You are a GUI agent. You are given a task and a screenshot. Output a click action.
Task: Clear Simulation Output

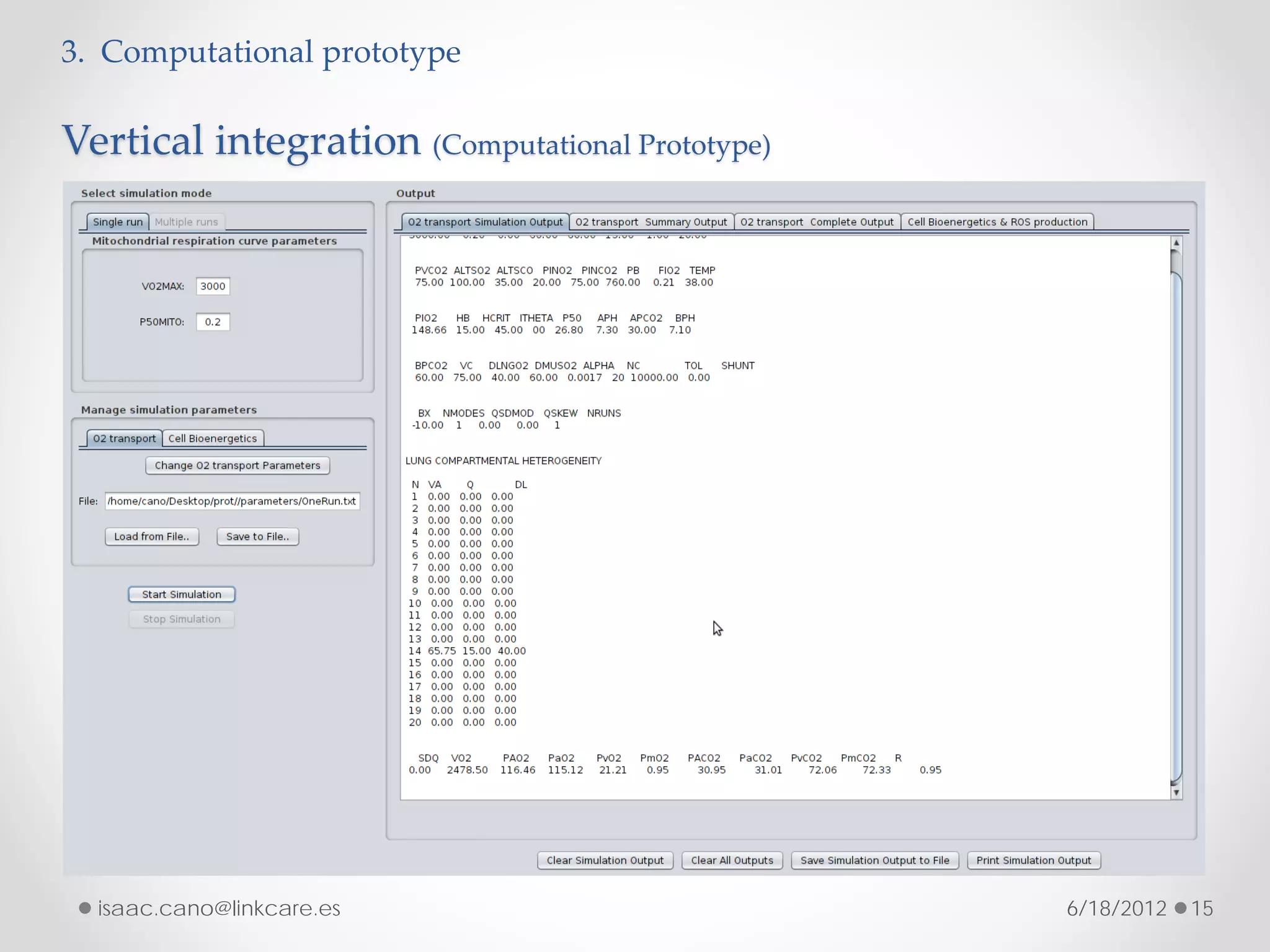tap(605, 860)
